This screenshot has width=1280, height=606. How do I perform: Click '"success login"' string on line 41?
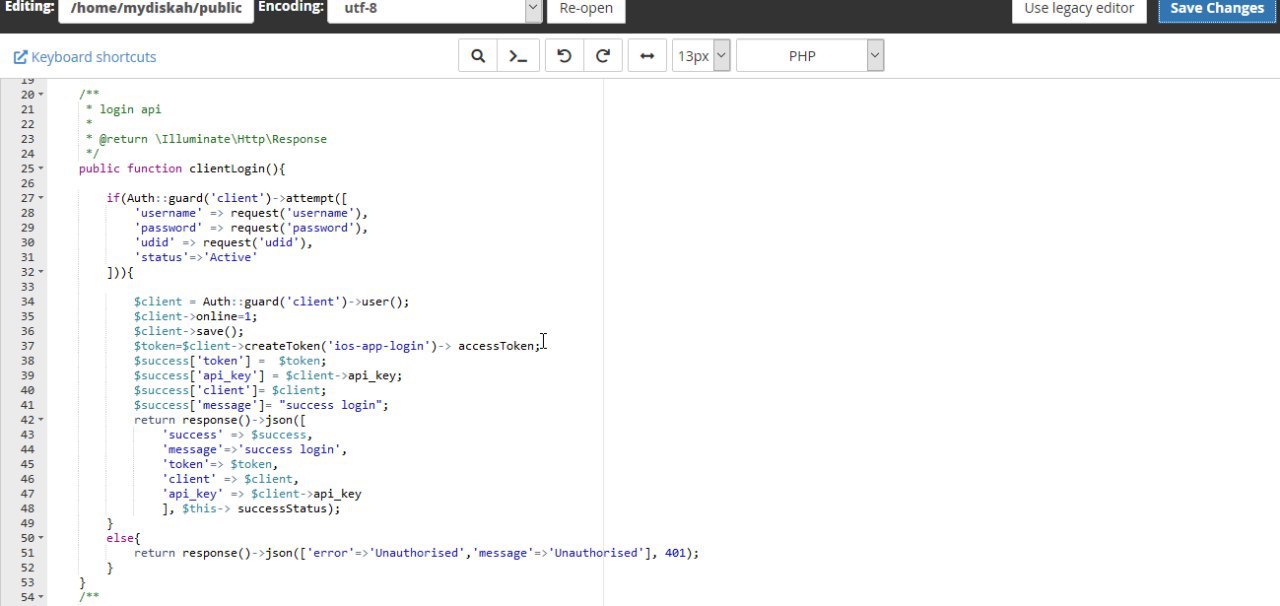[330, 405]
